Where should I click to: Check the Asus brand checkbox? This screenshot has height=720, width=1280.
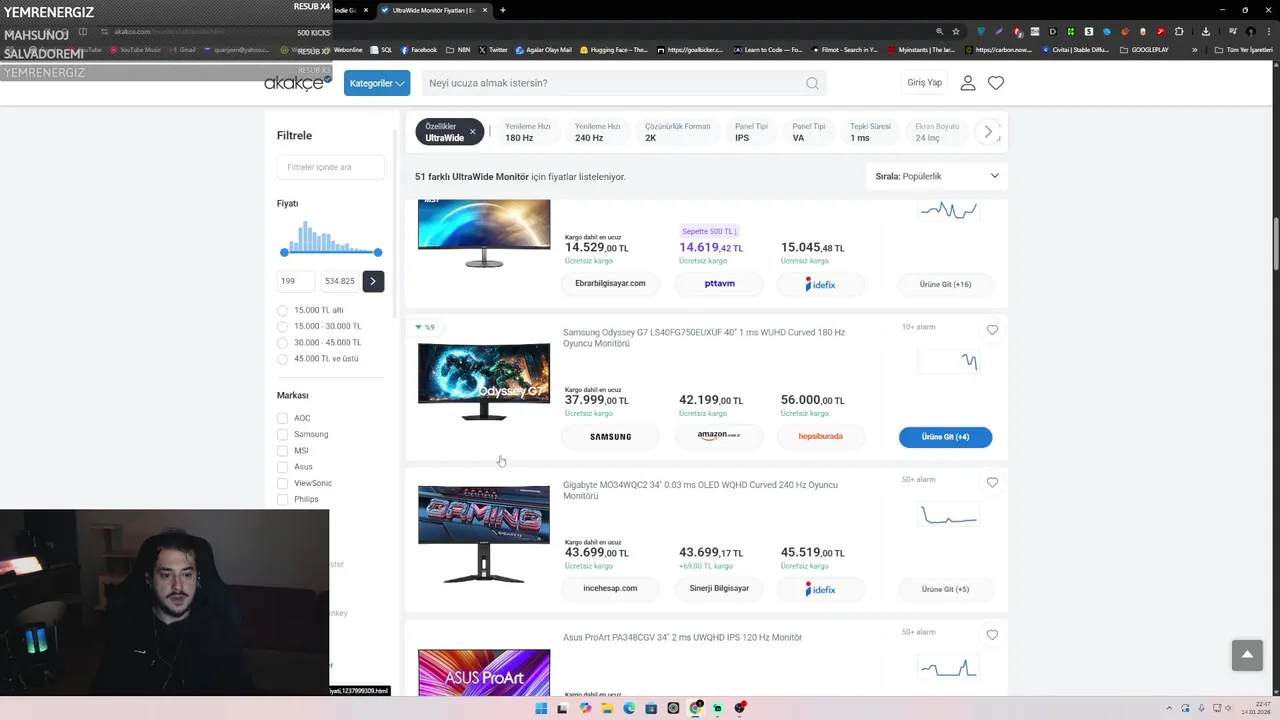[282, 467]
